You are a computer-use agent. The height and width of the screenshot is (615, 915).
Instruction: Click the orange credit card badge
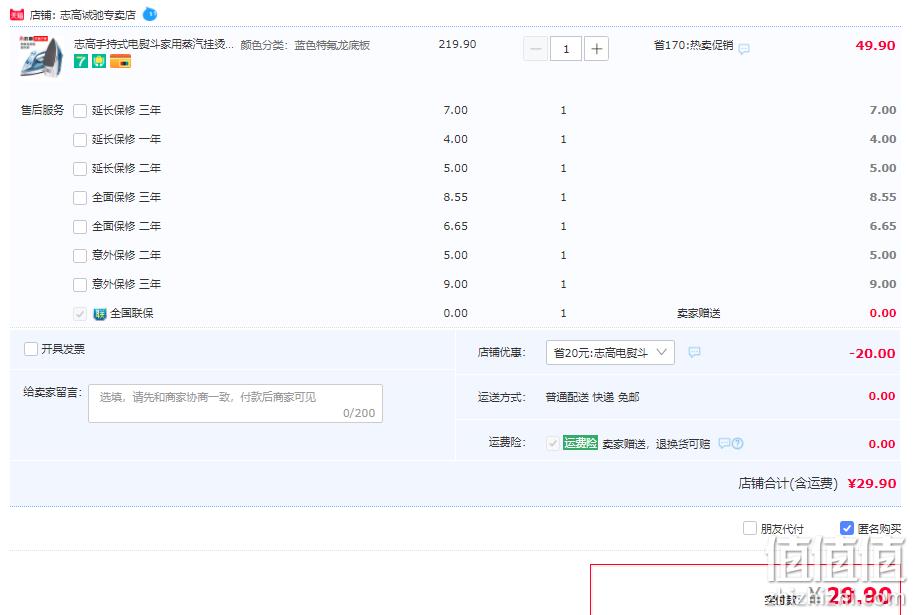click(x=120, y=61)
